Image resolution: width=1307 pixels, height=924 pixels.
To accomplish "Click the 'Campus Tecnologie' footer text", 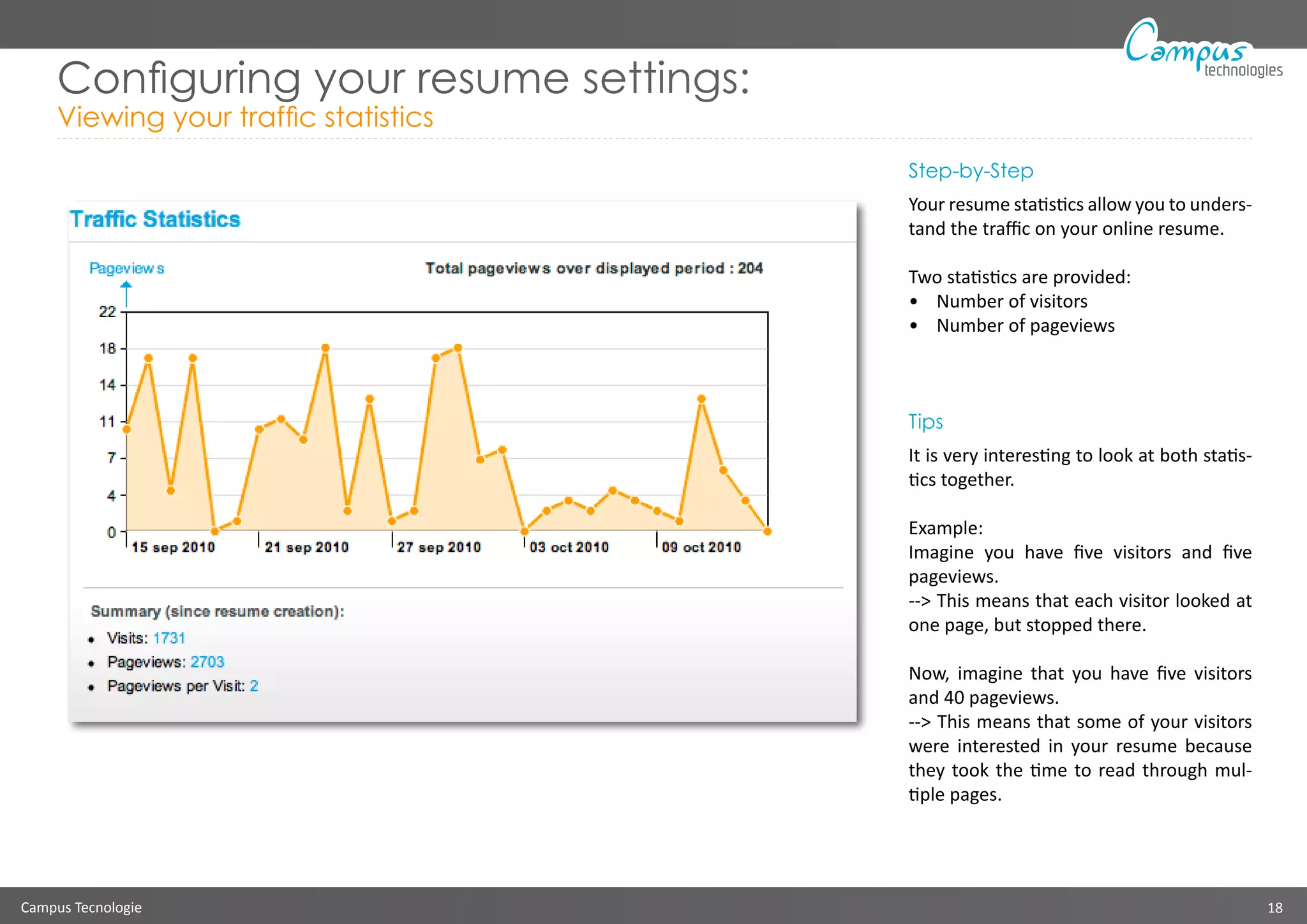I will [81, 907].
